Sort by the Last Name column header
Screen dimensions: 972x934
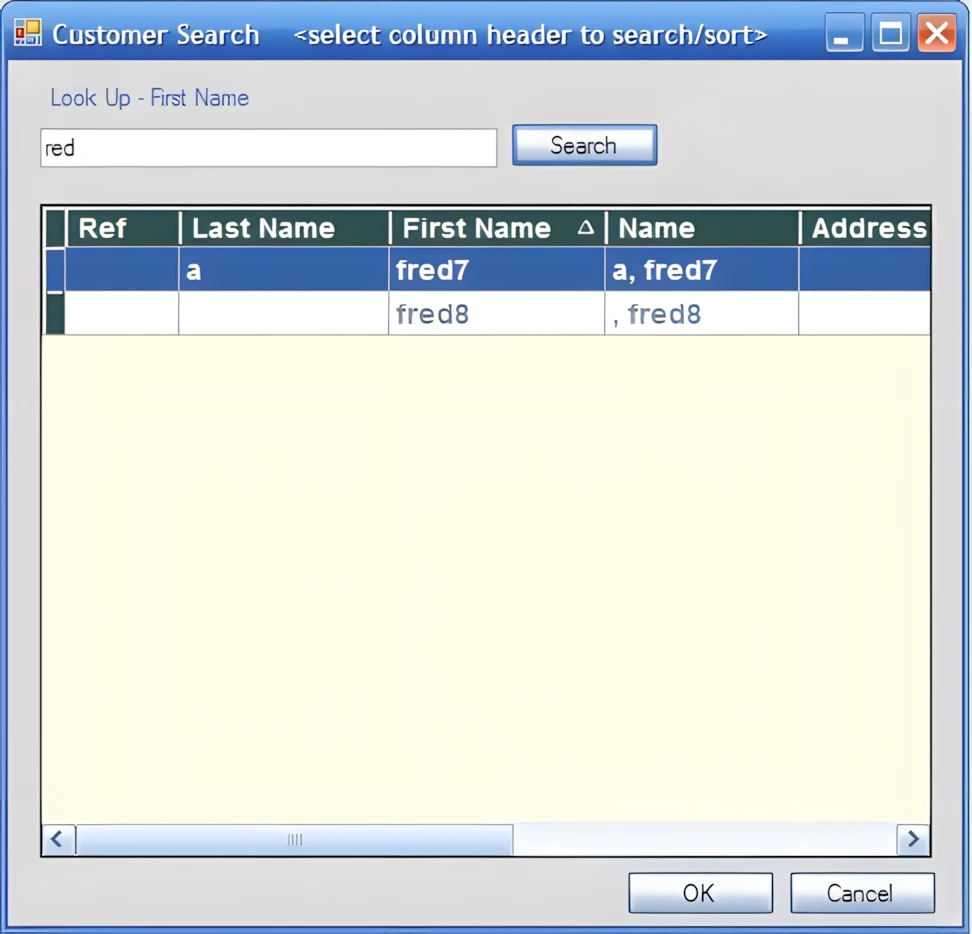(x=284, y=228)
